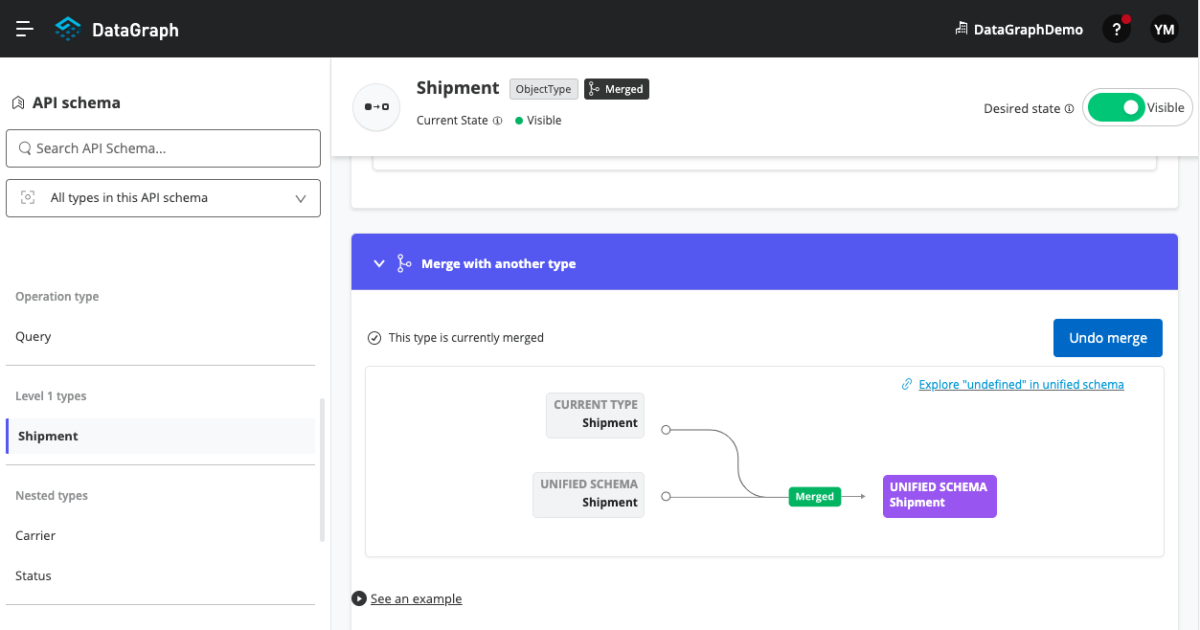Click the Undo merge button

pyautogui.click(x=1107, y=337)
